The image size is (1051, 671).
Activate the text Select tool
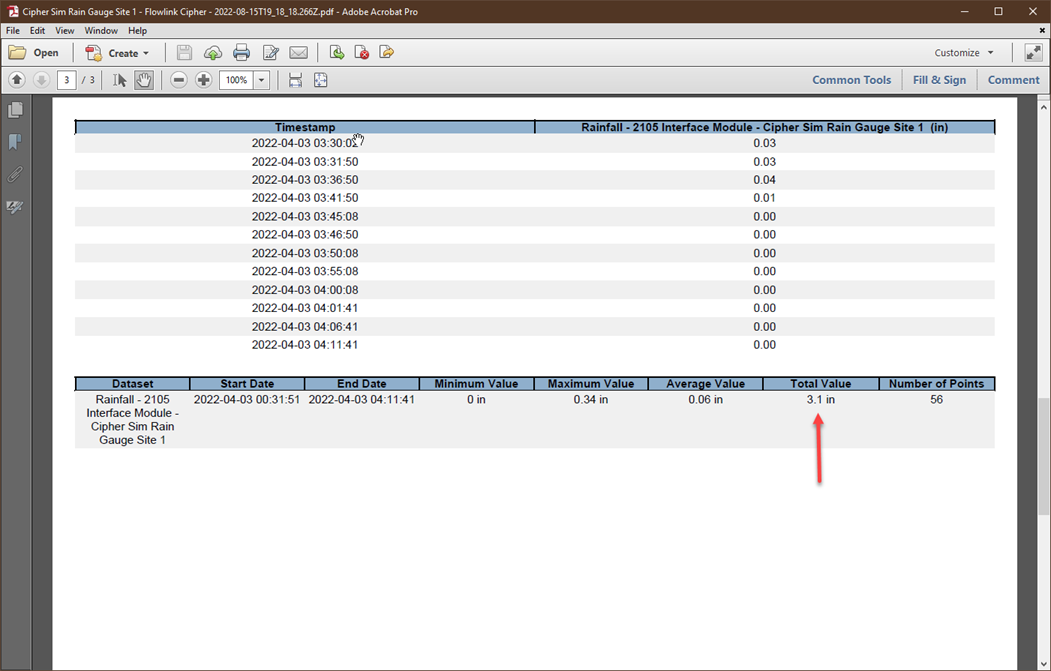pos(120,80)
